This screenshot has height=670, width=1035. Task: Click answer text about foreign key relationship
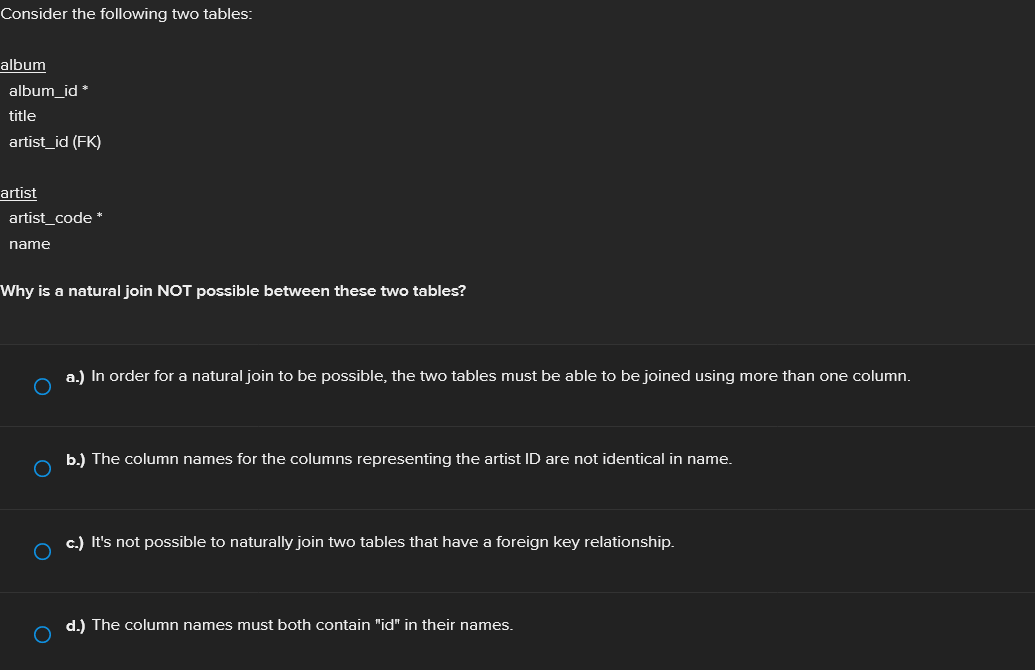click(x=382, y=542)
